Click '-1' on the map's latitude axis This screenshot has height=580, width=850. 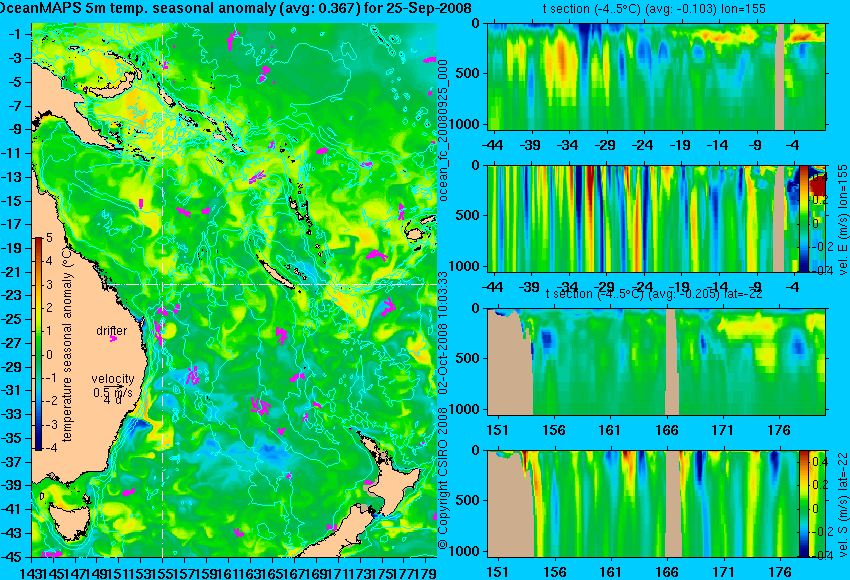(x=16, y=34)
